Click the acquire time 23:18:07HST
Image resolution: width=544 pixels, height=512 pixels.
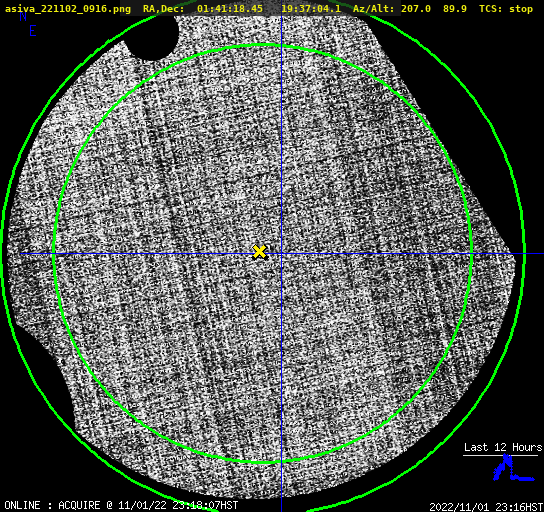pos(205,505)
